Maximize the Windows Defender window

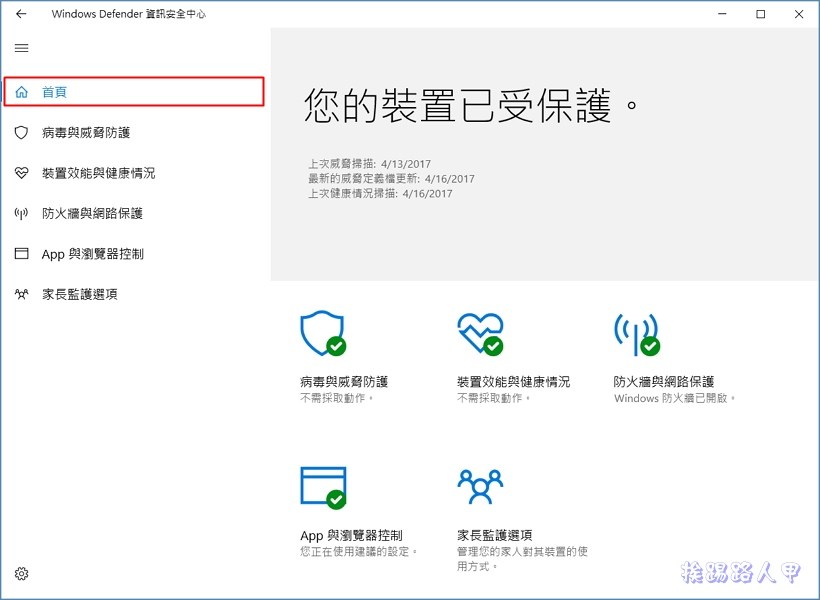[760, 14]
